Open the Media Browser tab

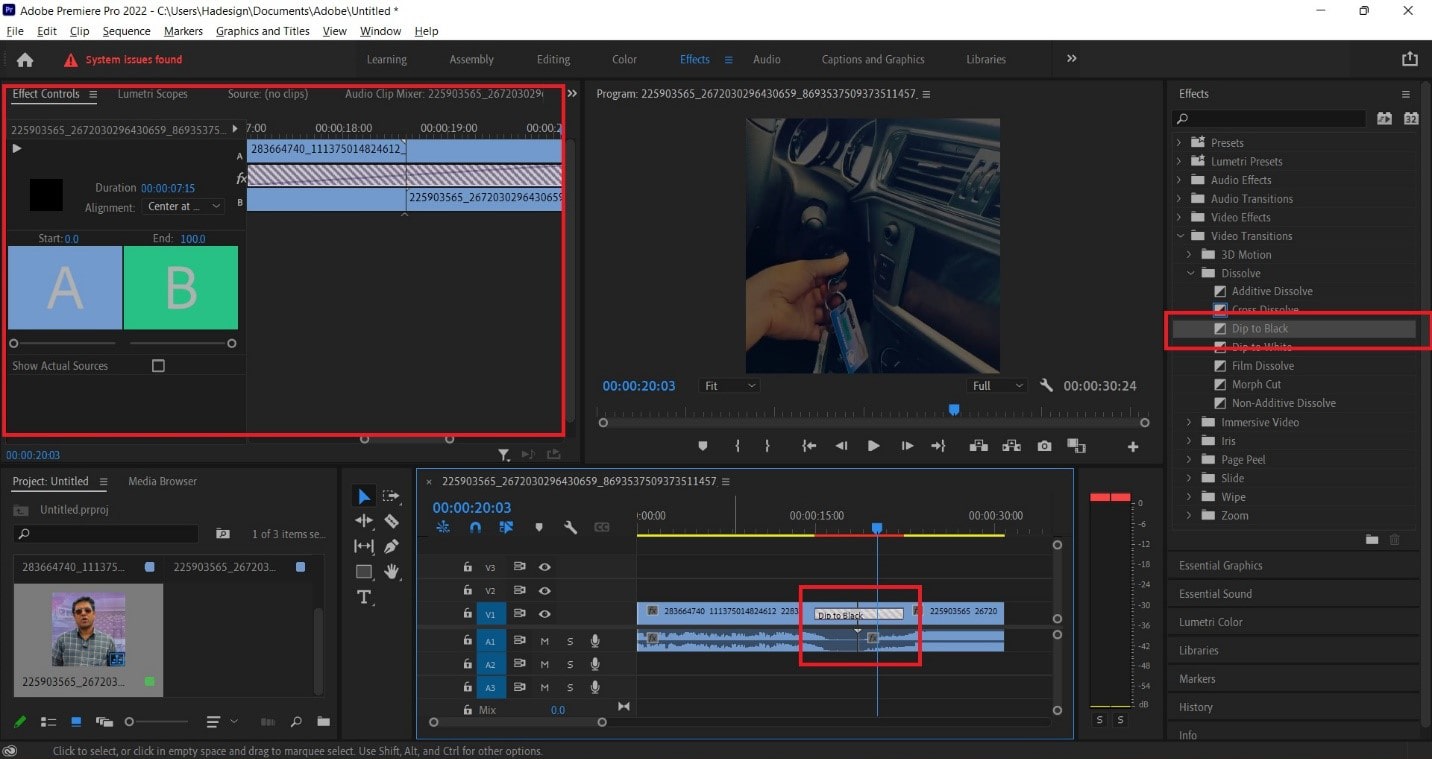click(162, 481)
